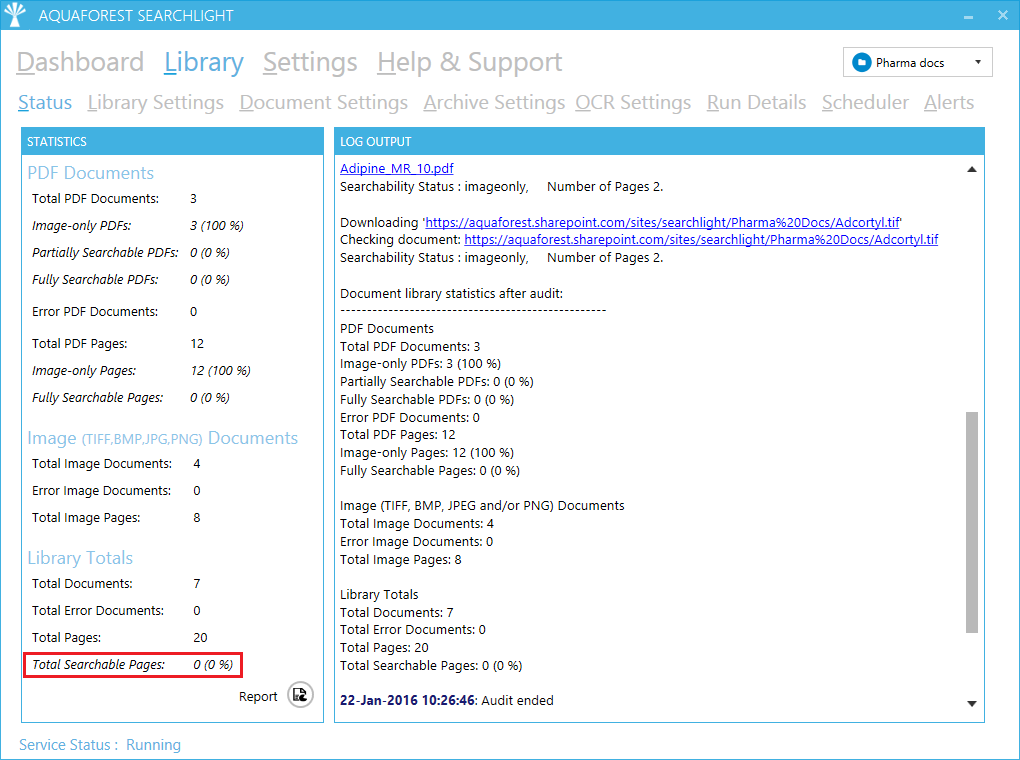Viewport: 1020px width, 760px height.
Task: Click the Downloading Adcortyl.tif URL link
Action: click(662, 223)
